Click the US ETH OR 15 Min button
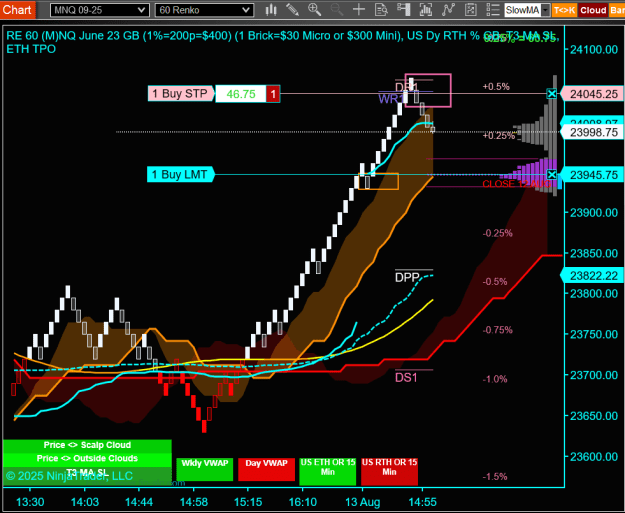The height and width of the screenshot is (513, 625). (x=328, y=471)
